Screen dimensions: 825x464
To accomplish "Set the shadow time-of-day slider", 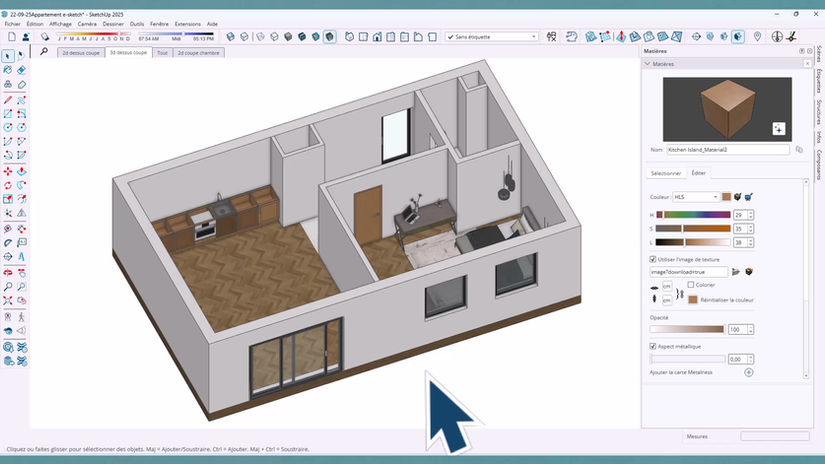I will click(176, 34).
